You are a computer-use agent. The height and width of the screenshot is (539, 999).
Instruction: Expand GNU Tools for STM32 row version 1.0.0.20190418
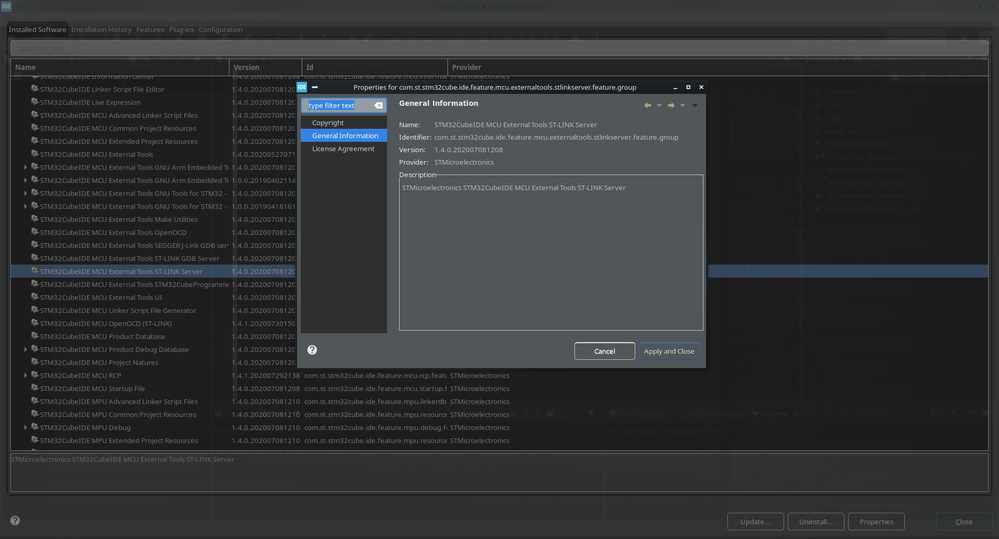click(x=25, y=206)
